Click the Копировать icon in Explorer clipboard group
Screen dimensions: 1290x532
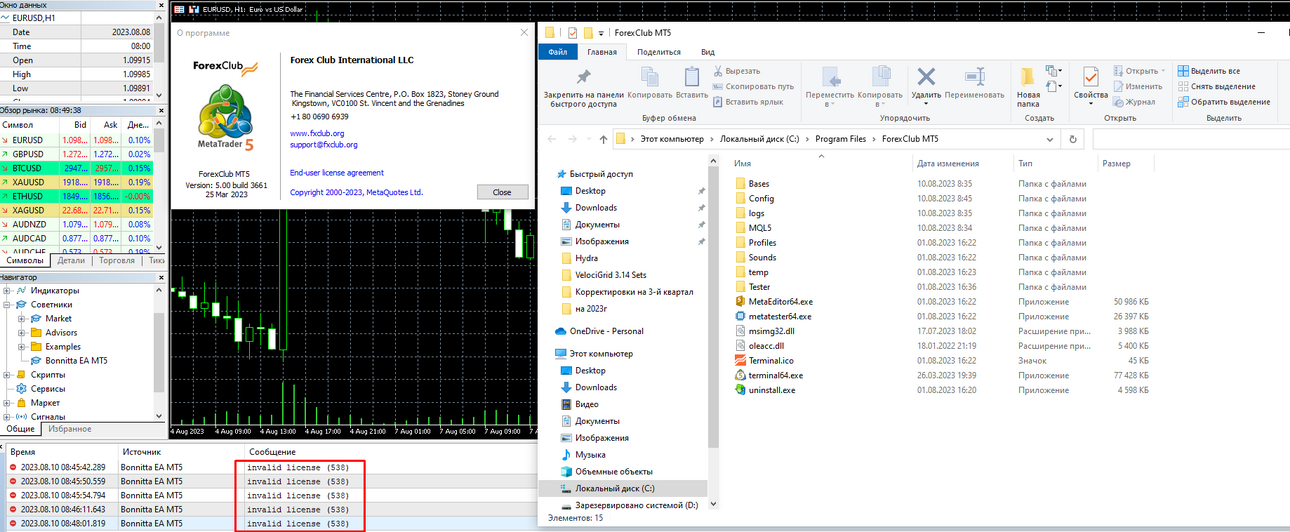coord(650,77)
